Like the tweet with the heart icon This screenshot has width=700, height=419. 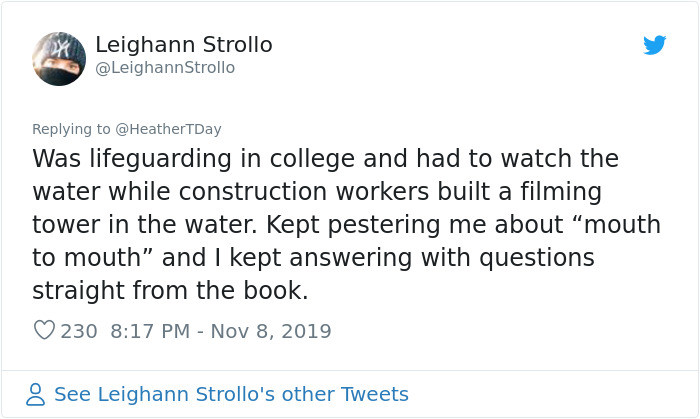44,330
